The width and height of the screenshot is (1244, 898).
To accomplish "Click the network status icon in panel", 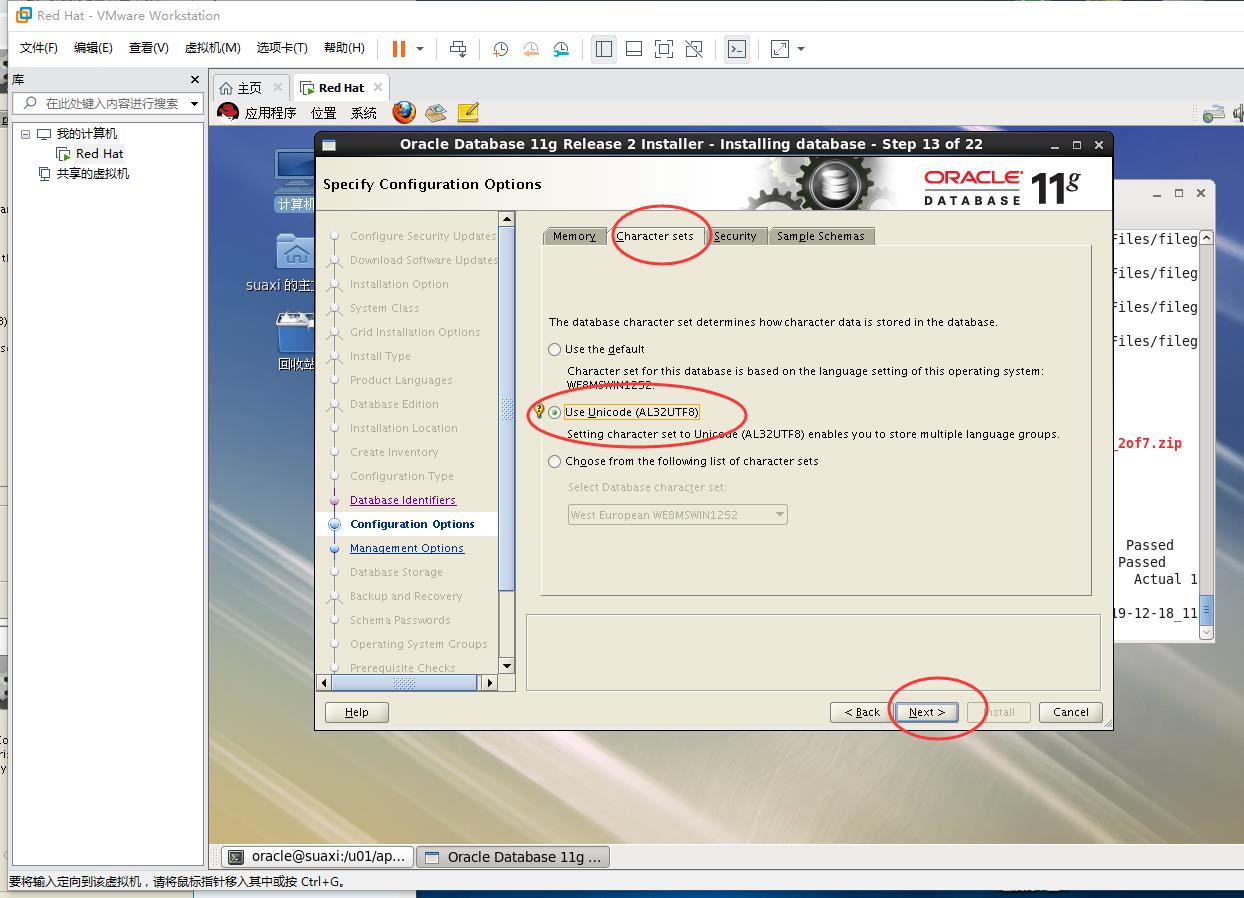I will 1213,113.
